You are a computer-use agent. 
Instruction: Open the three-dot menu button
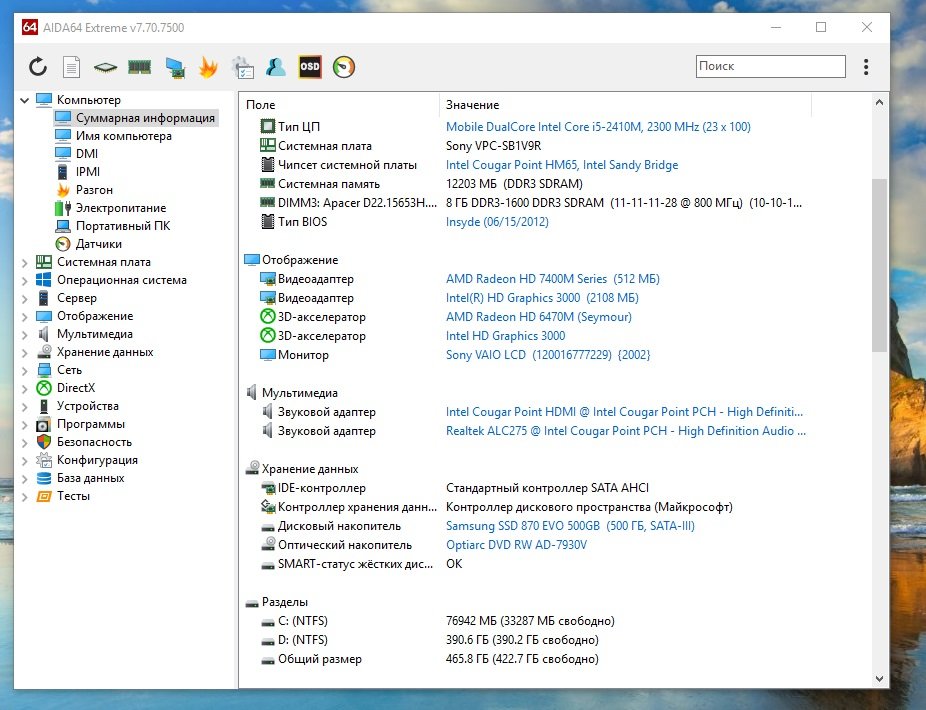(866, 67)
